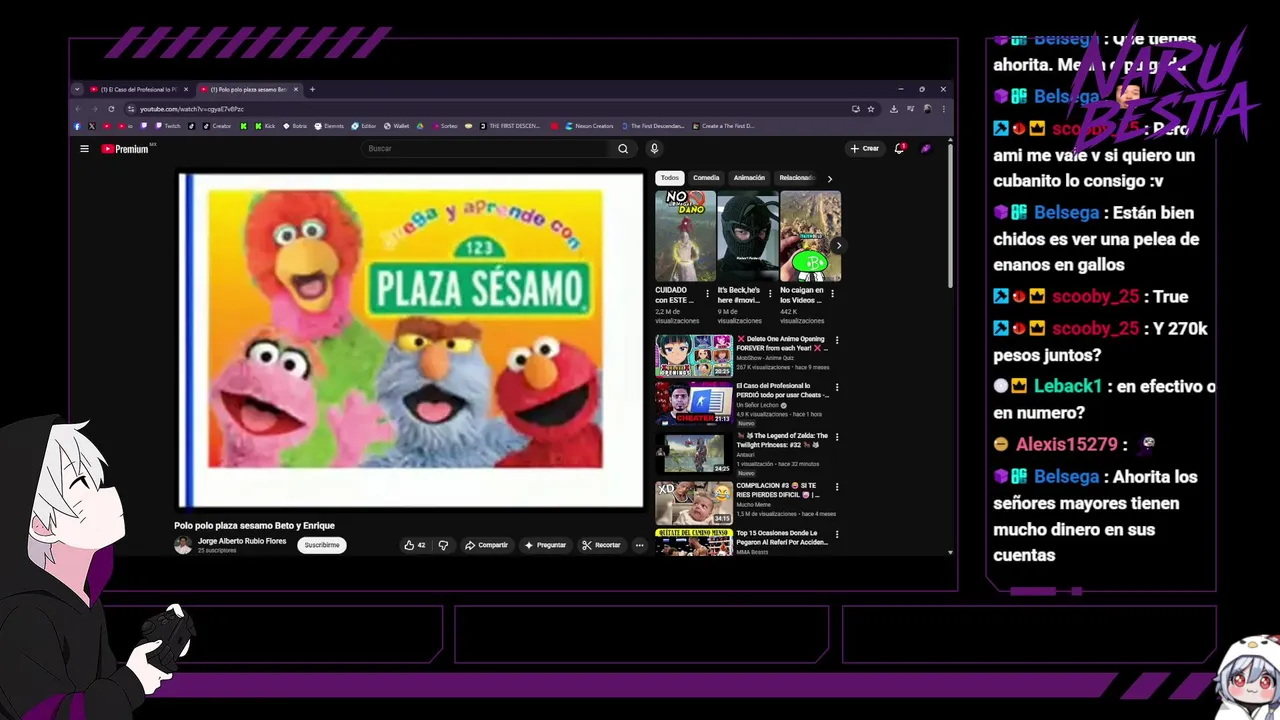Click the Crear create button
Image resolution: width=1280 pixels, height=720 pixels.
click(864, 148)
